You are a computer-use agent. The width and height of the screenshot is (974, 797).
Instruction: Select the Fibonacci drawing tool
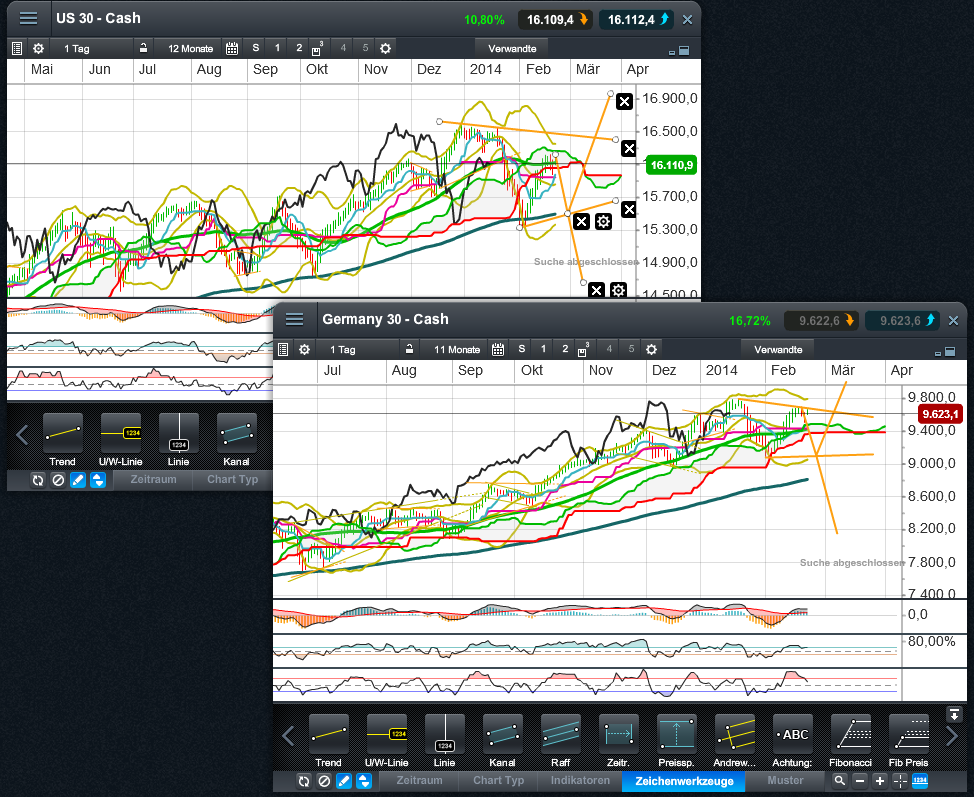[850, 742]
